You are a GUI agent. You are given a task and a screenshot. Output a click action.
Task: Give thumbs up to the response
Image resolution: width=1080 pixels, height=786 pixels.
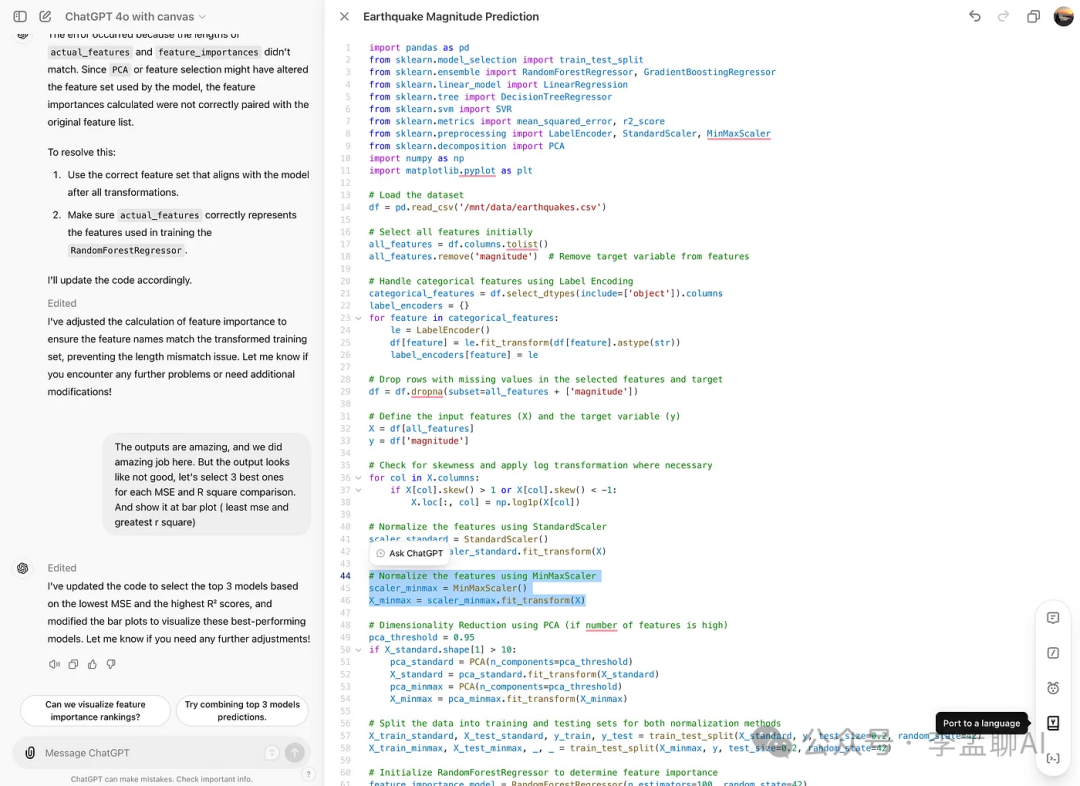click(92, 664)
